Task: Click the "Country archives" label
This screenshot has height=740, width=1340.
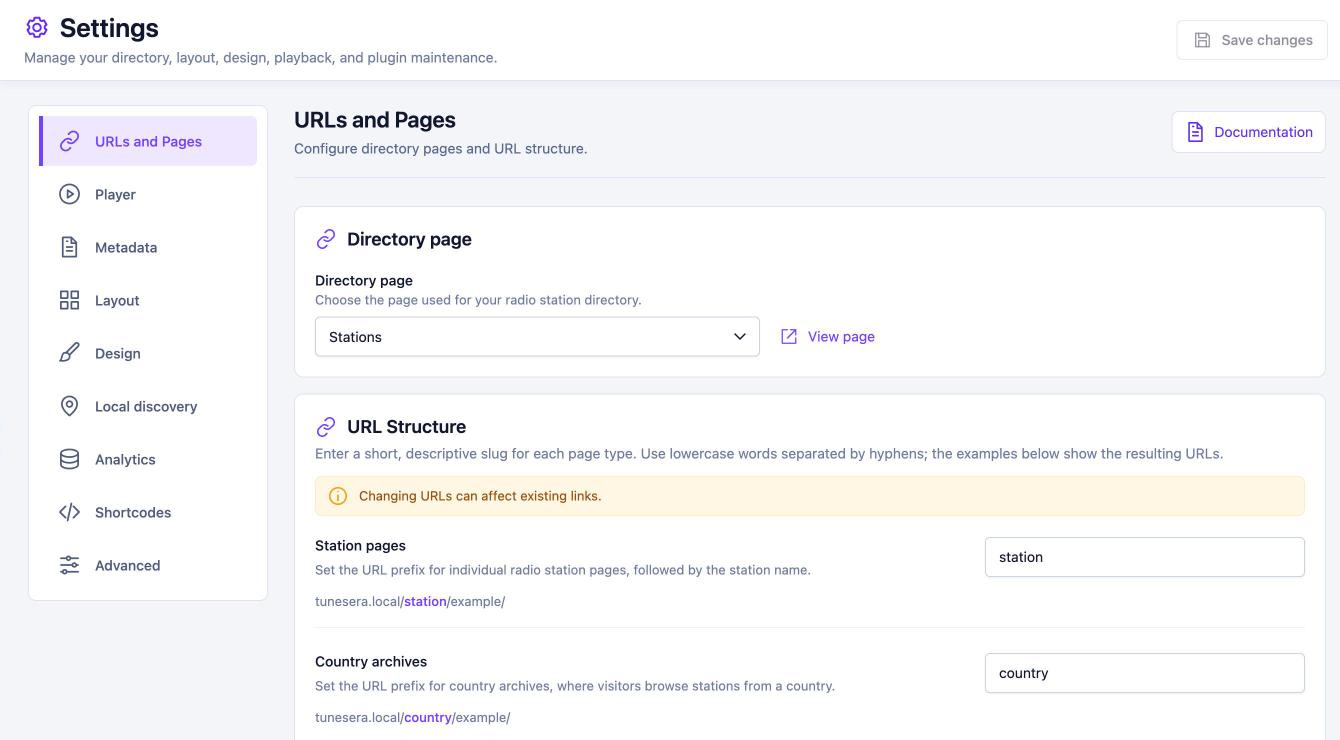Action: pyautogui.click(x=371, y=662)
